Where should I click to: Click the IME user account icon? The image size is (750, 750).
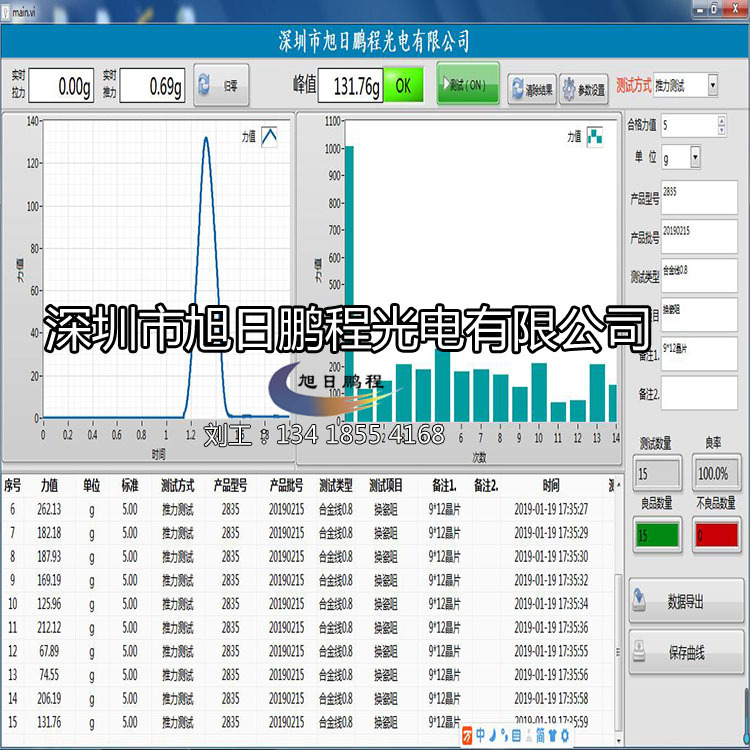(529, 736)
